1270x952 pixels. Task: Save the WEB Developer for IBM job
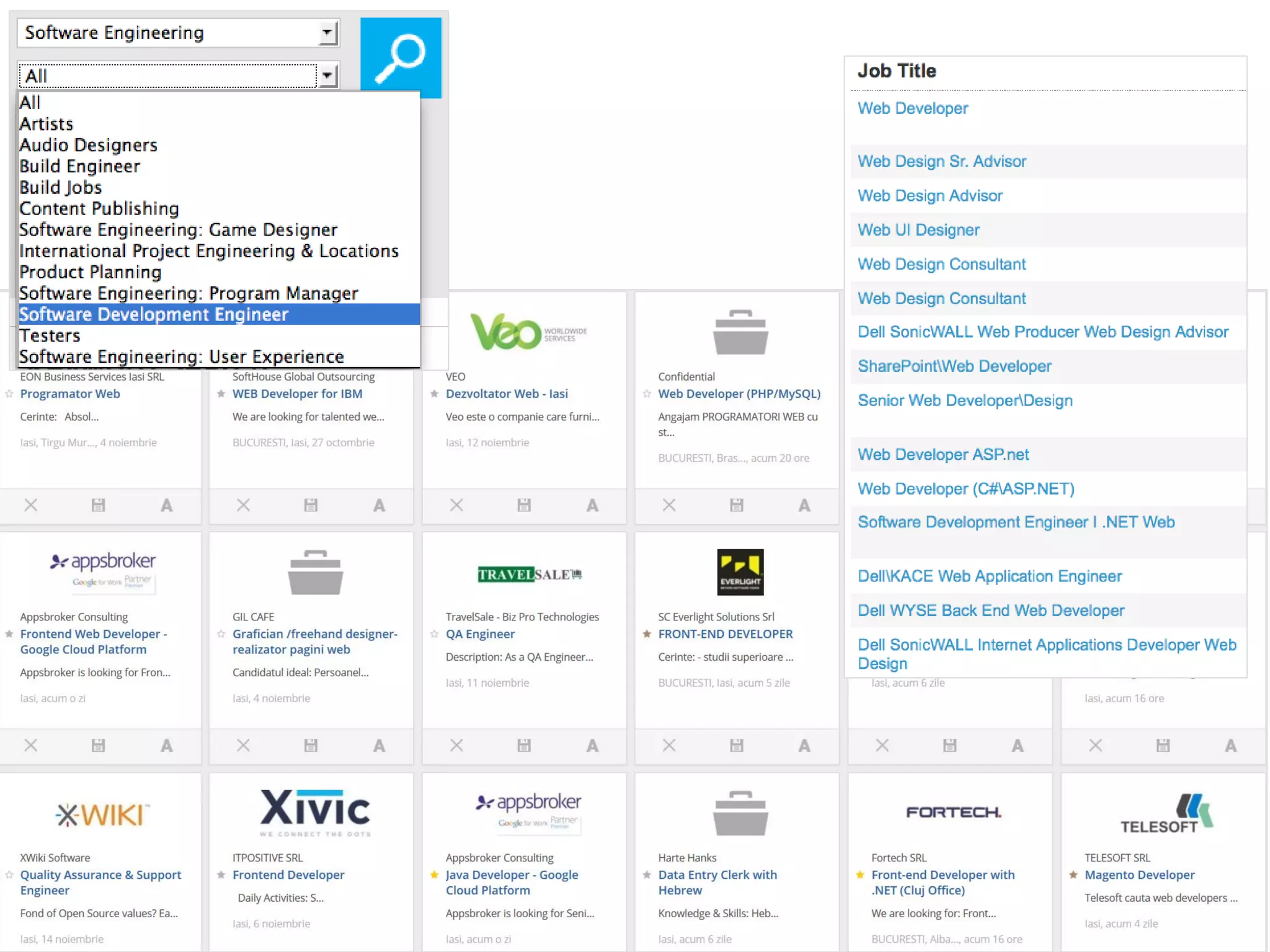[311, 505]
